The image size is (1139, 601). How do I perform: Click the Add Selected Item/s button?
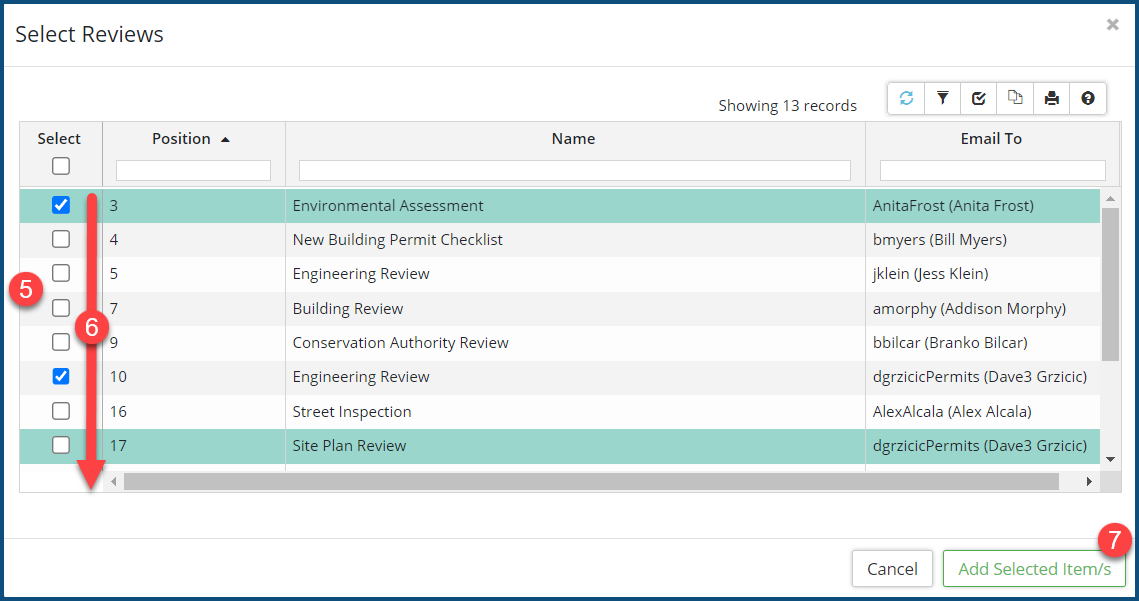1034,569
